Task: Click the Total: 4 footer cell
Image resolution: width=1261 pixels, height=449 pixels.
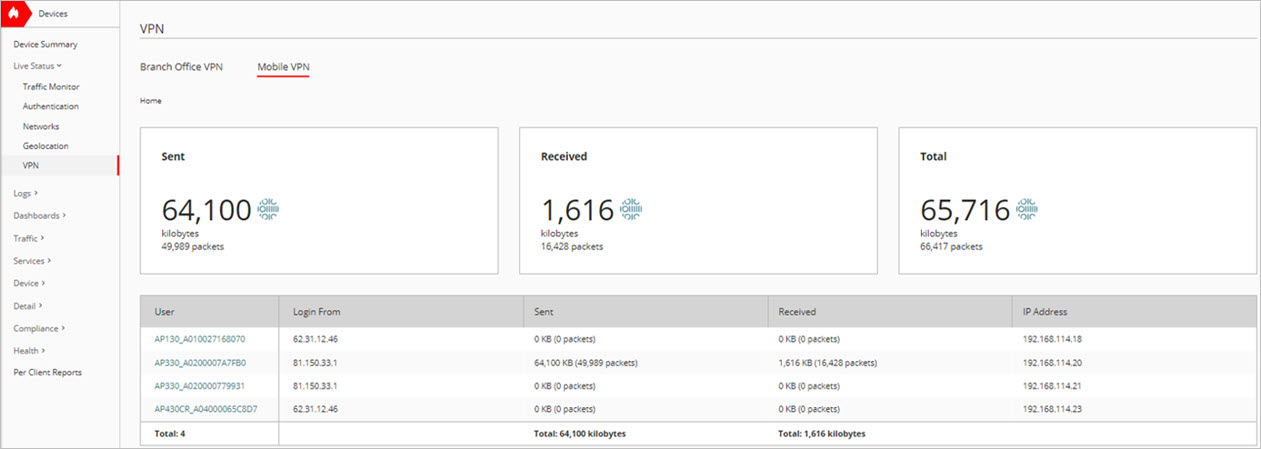Action: click(x=169, y=434)
